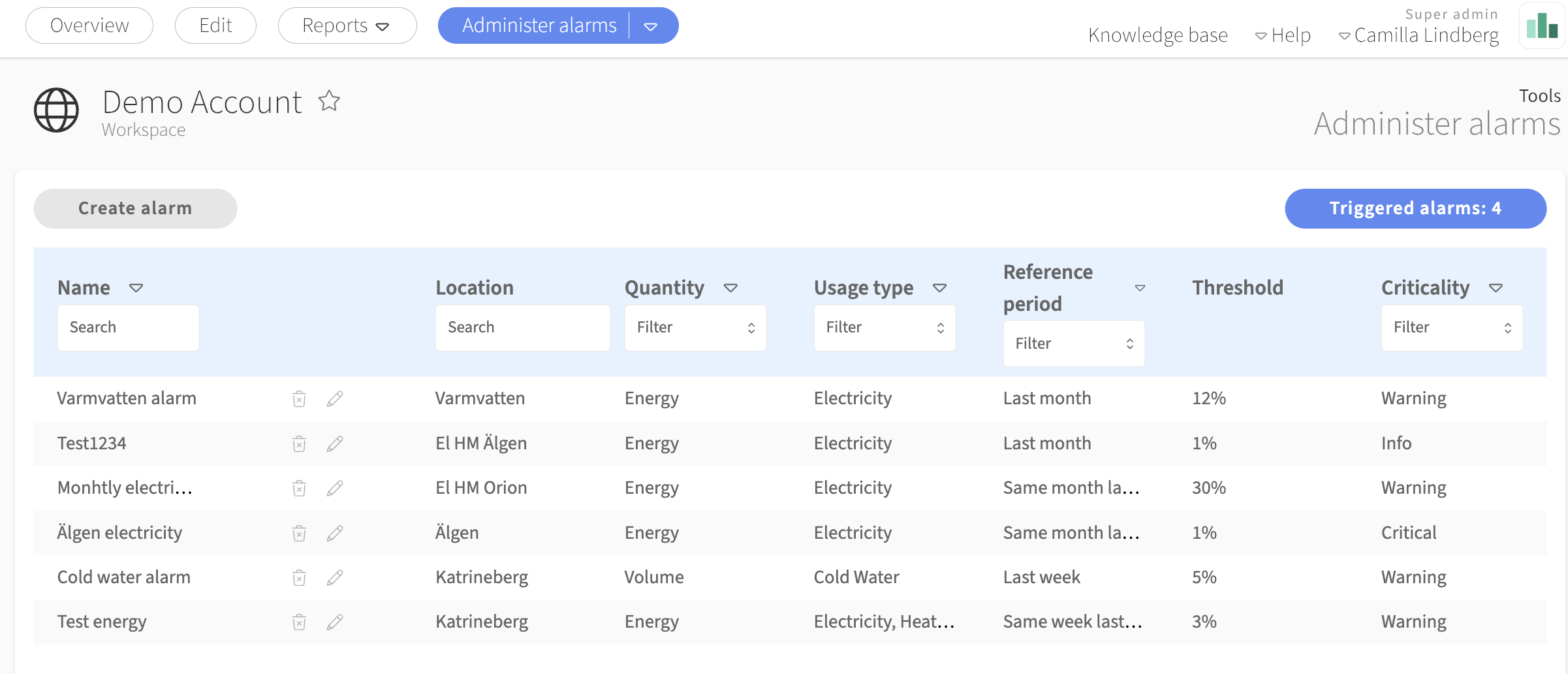Go to the Overview tab
The height and width of the screenshot is (674, 1568).
pyautogui.click(x=89, y=25)
